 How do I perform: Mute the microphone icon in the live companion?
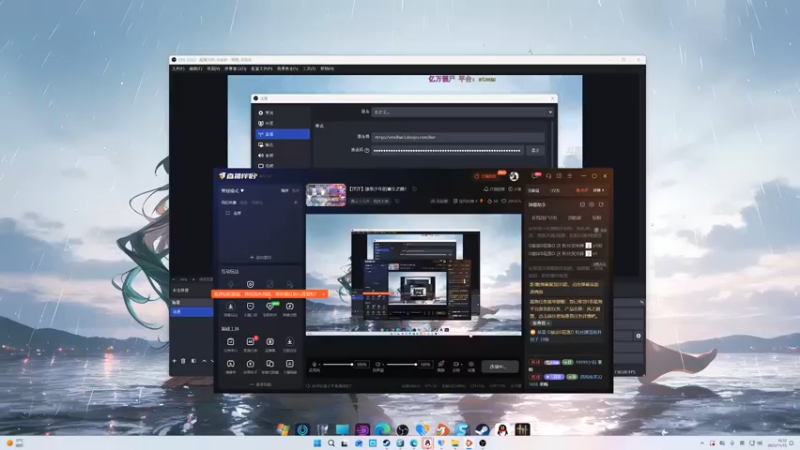click(x=314, y=364)
